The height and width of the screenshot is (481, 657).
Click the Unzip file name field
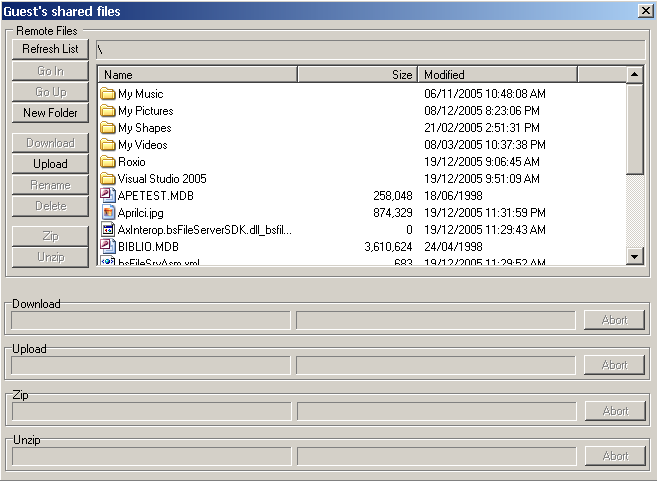152,456
